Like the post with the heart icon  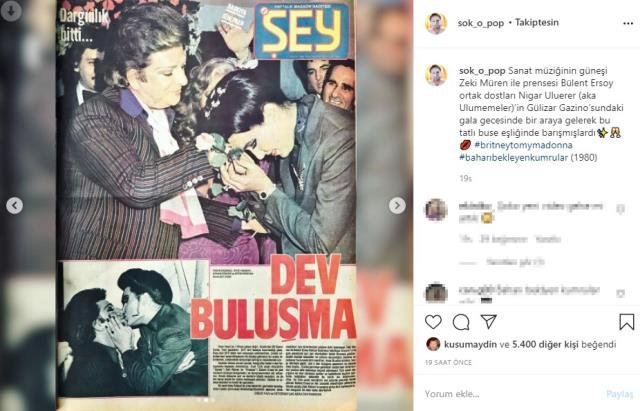[433, 322]
